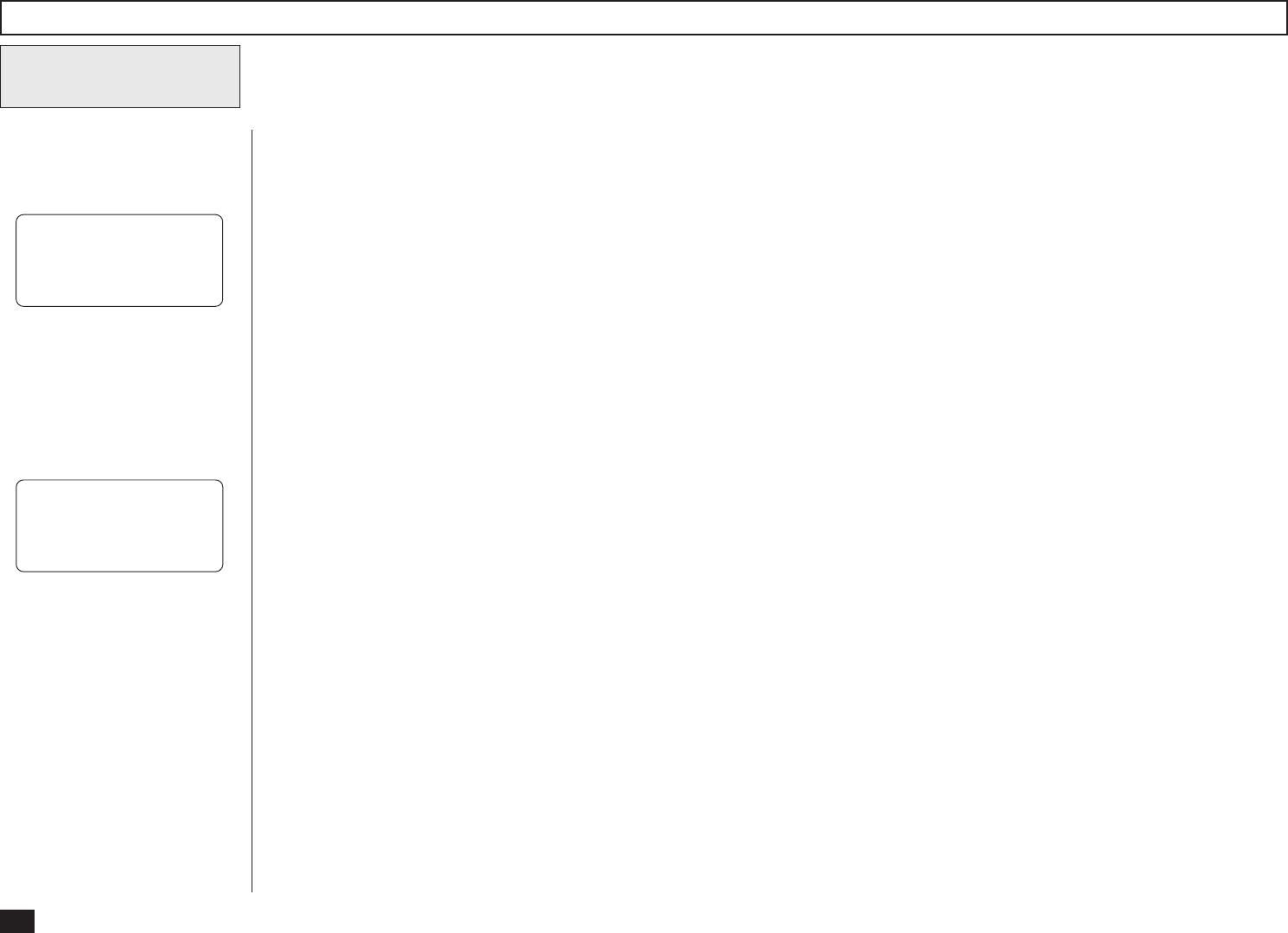
Task: Click the border of the gray box
Action: [x=120, y=107]
